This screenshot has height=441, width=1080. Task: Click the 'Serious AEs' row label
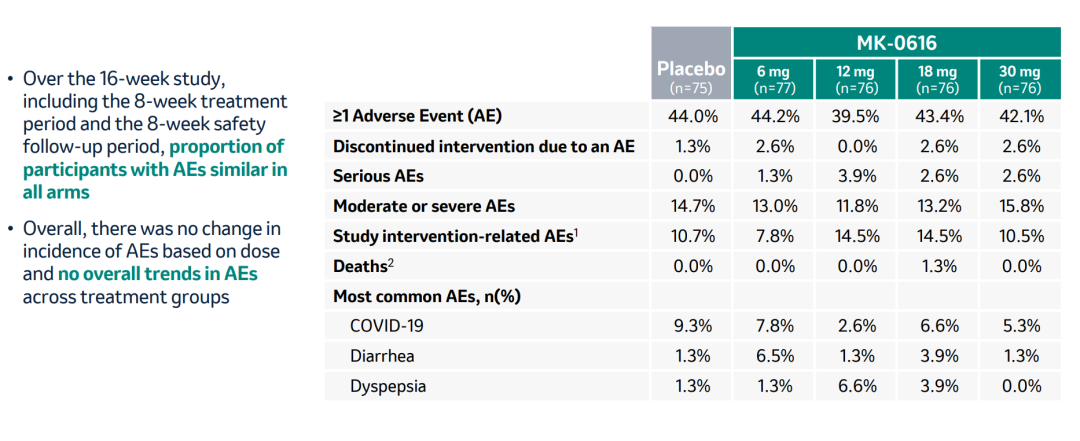[x=378, y=177]
